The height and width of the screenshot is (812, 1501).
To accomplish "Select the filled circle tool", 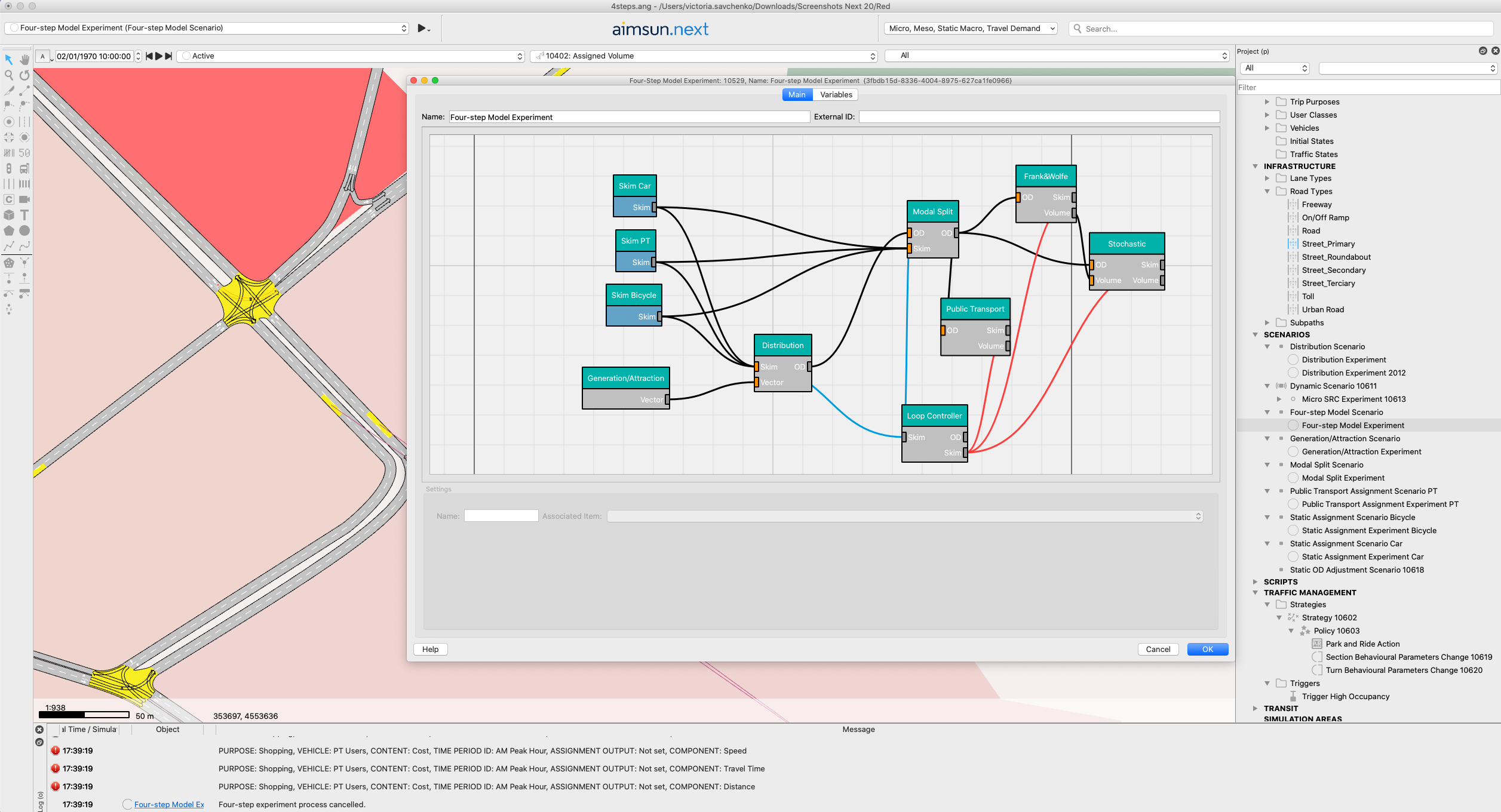I will pos(24,230).
